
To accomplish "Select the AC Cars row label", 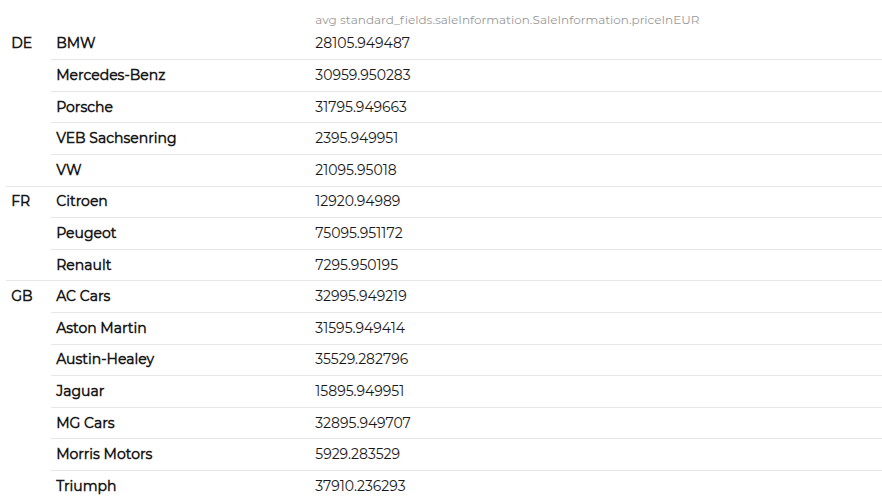I will coord(83,296).
